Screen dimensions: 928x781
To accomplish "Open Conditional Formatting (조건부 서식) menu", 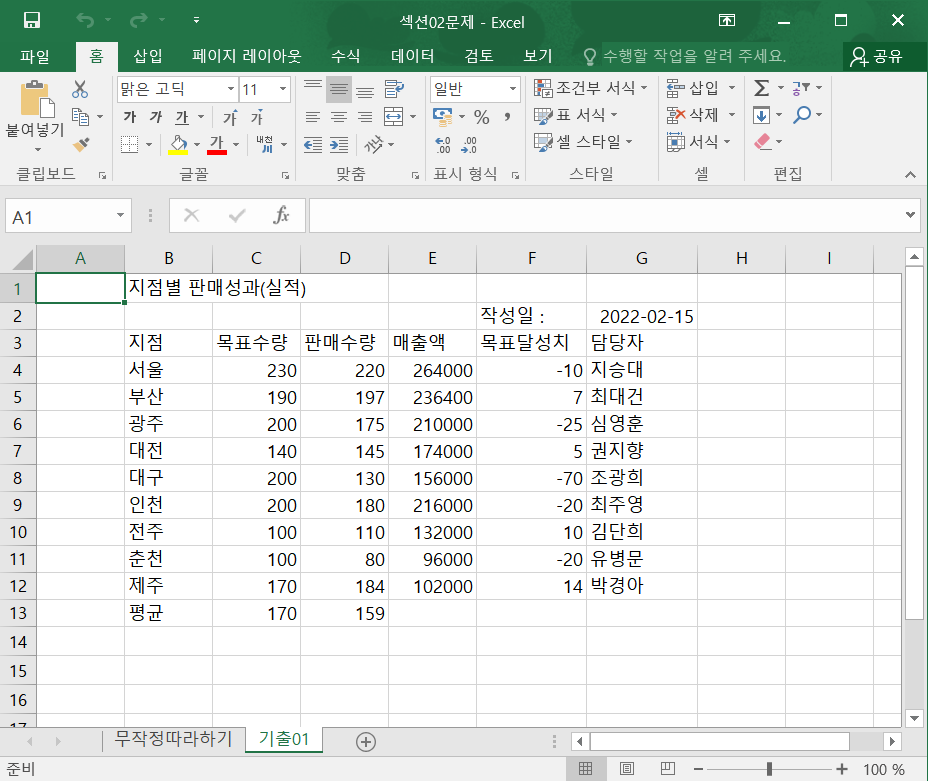I will 590,88.
